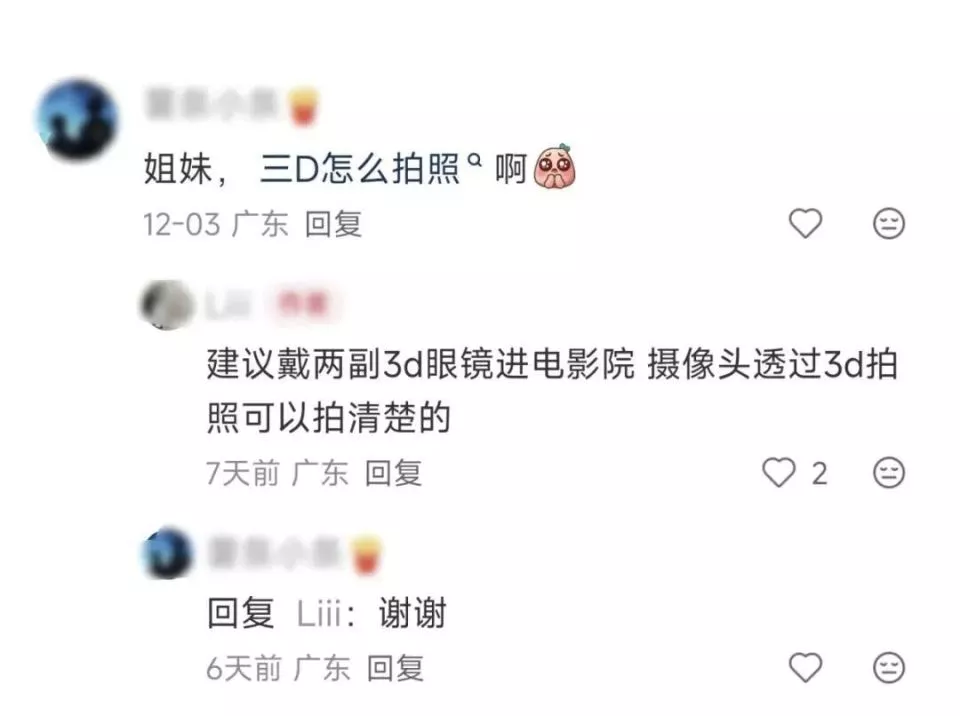Tap the crying peach emoji sticker
This screenshot has width=960, height=716.
click(x=555, y=167)
